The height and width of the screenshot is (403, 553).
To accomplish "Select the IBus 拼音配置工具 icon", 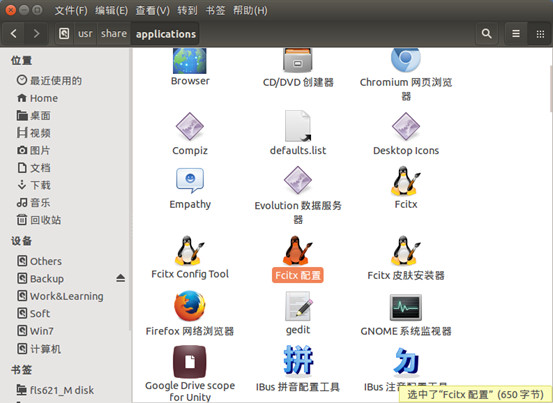I will click(x=298, y=360).
